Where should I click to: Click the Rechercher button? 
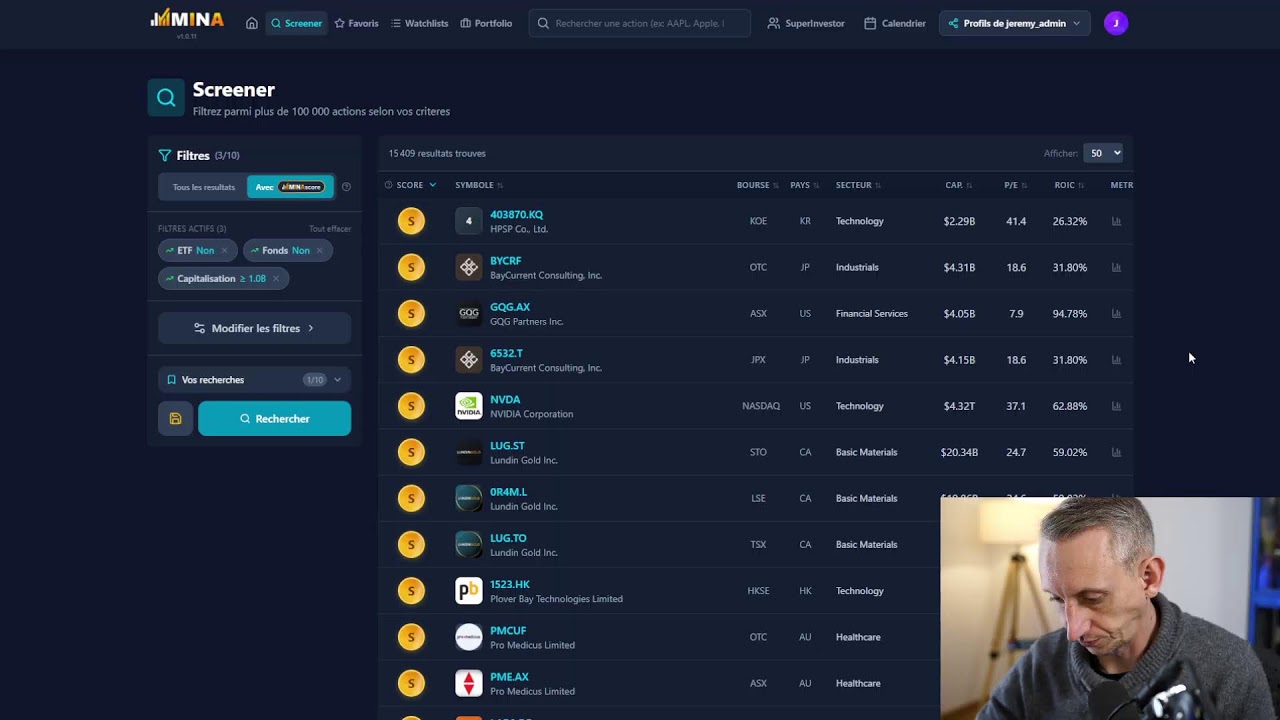click(274, 419)
